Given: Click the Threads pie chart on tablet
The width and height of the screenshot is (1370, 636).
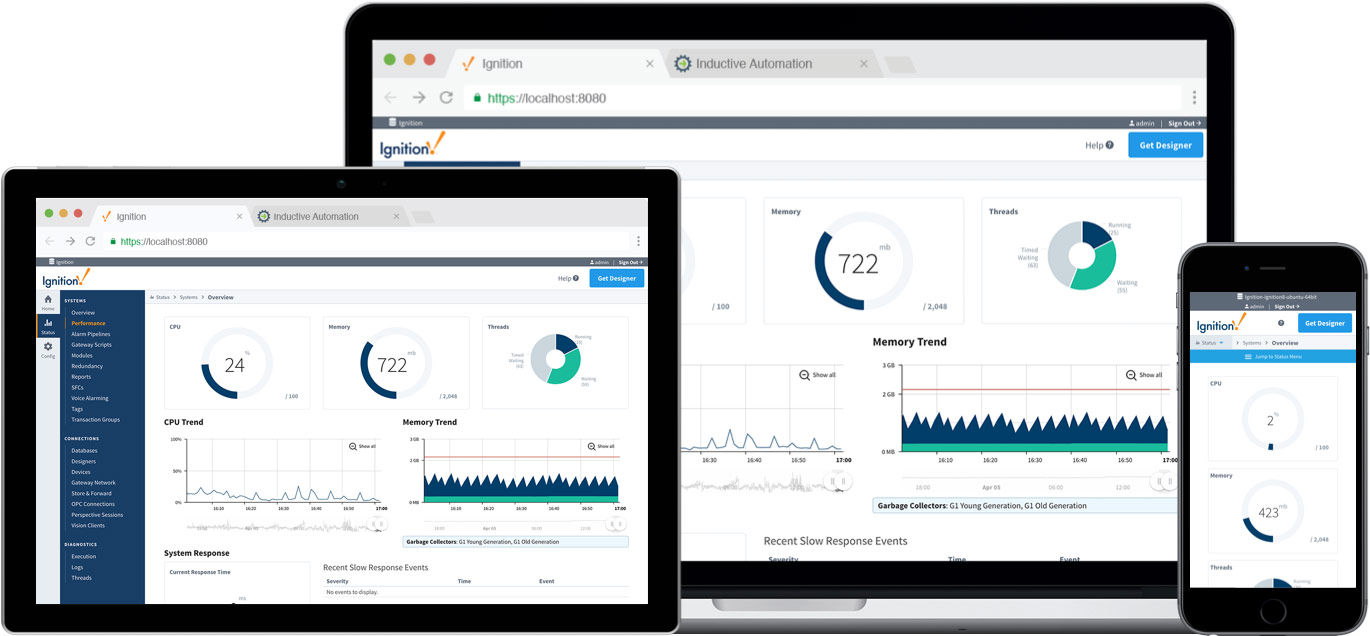Looking at the screenshot, I should pyautogui.click(x=555, y=358).
